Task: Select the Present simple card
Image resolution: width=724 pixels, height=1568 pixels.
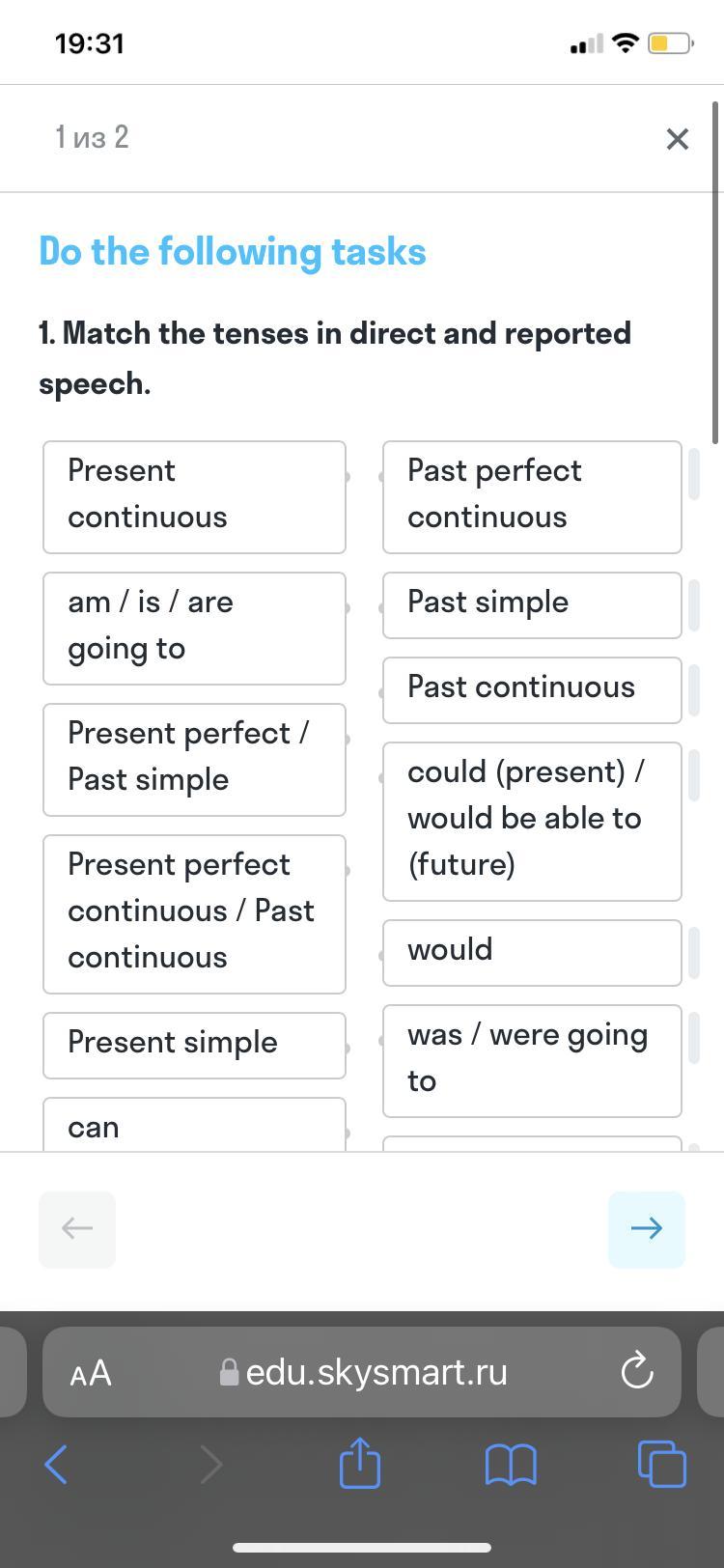Action: pos(194,1046)
